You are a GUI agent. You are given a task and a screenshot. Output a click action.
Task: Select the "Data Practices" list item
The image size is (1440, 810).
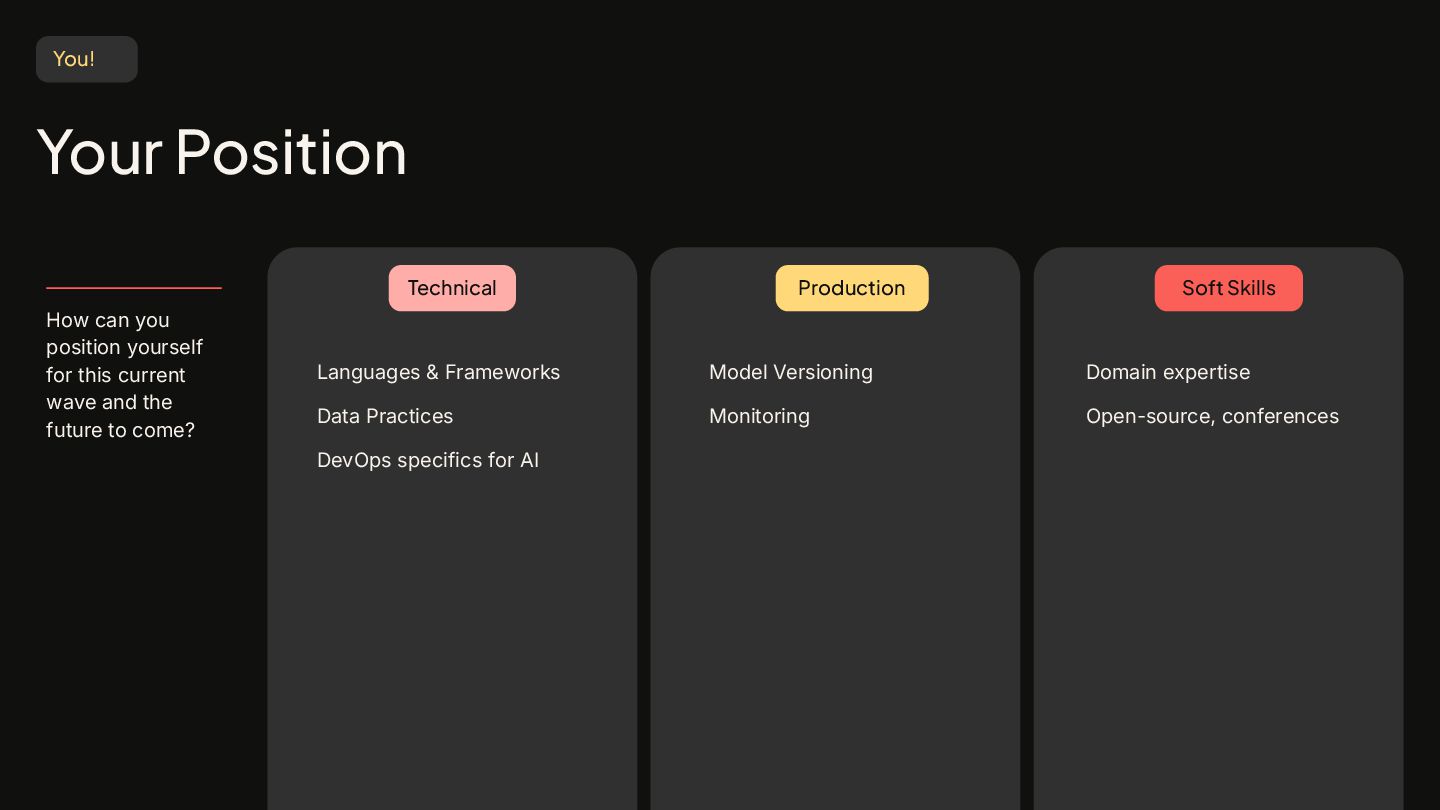pyautogui.click(x=385, y=416)
